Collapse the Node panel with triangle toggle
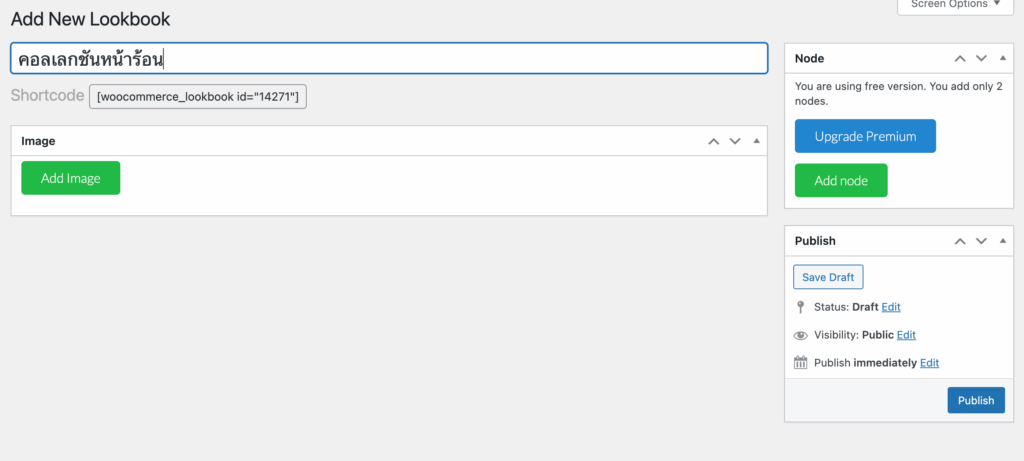This screenshot has width=1024, height=461. click(x=1002, y=59)
